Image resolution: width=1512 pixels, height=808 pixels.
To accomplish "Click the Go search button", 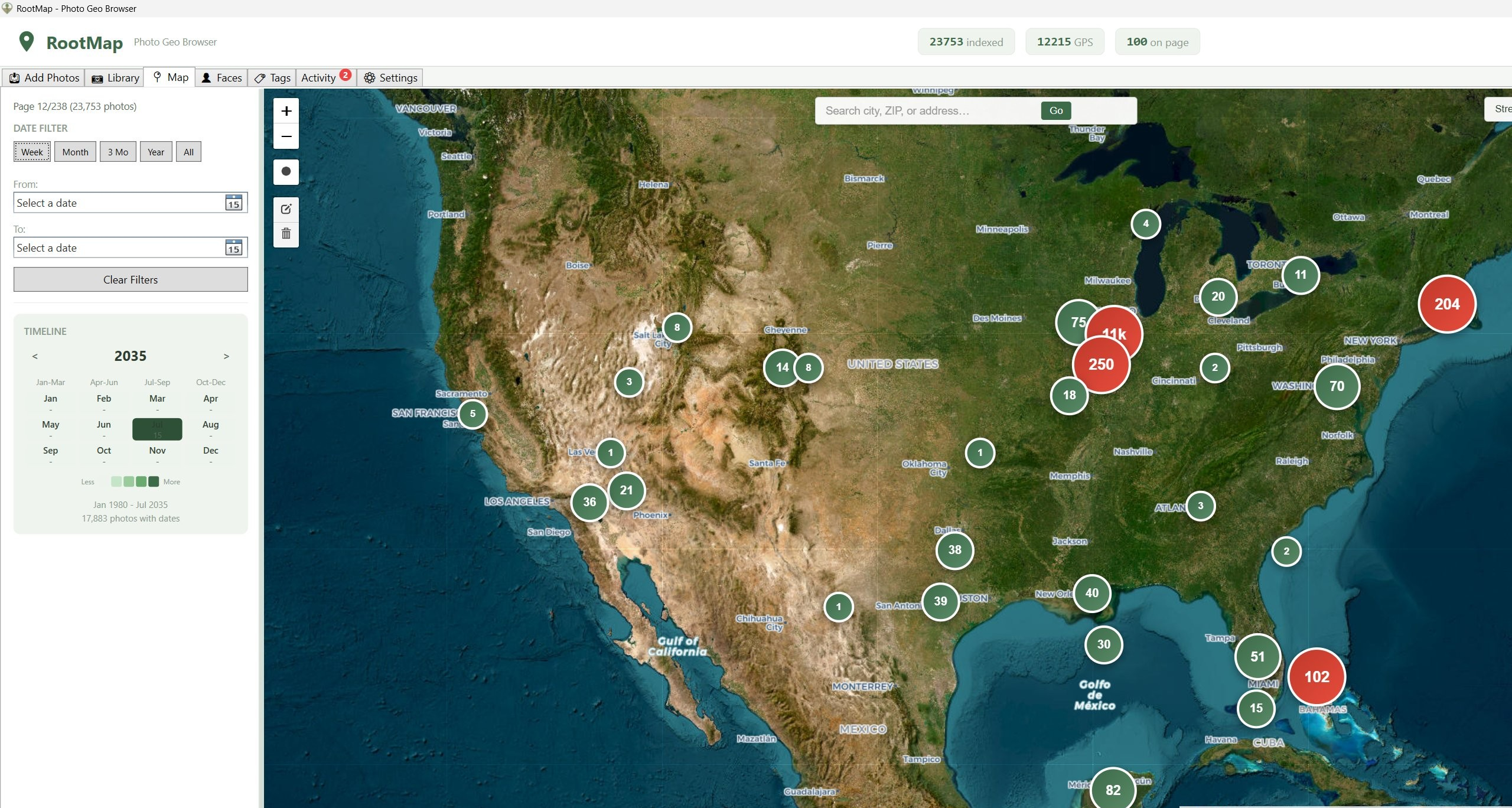I will pyautogui.click(x=1056, y=110).
